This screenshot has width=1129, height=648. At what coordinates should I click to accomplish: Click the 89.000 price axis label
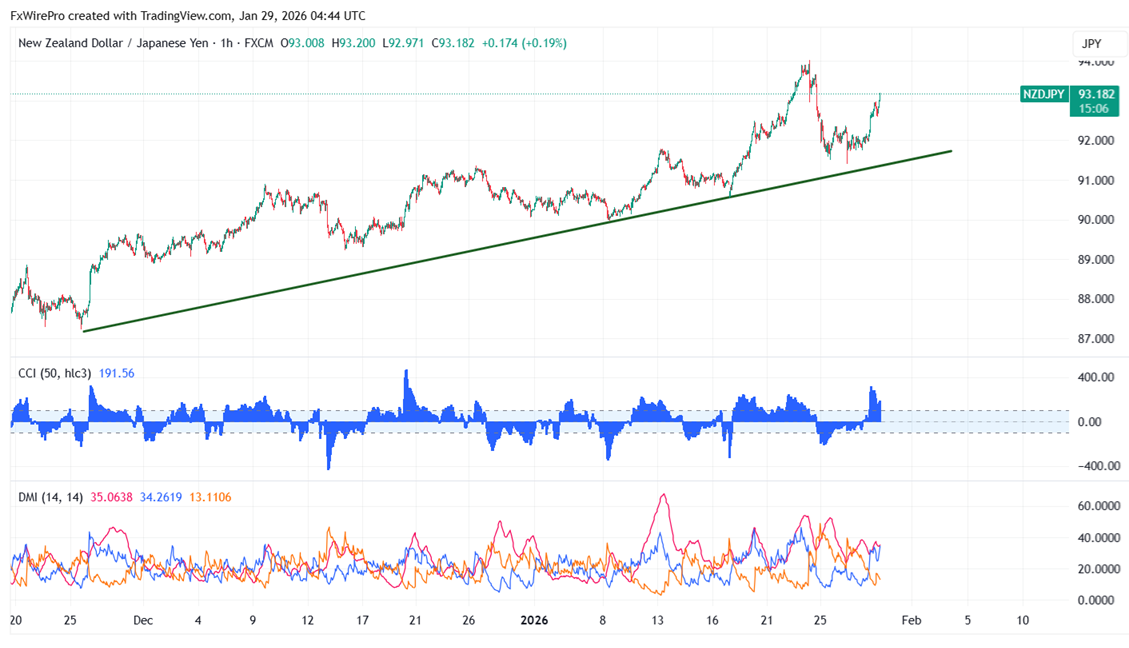1095,259
